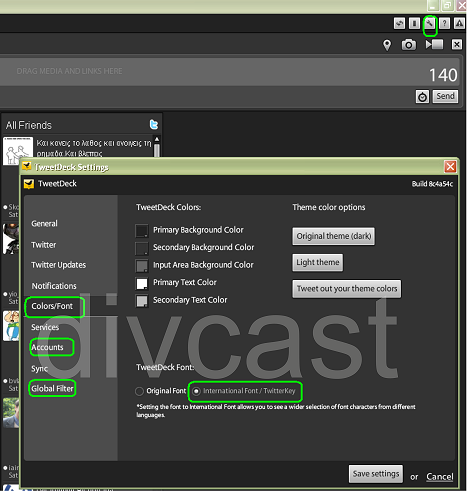Click the tweet compose input area

click(x=230, y=72)
